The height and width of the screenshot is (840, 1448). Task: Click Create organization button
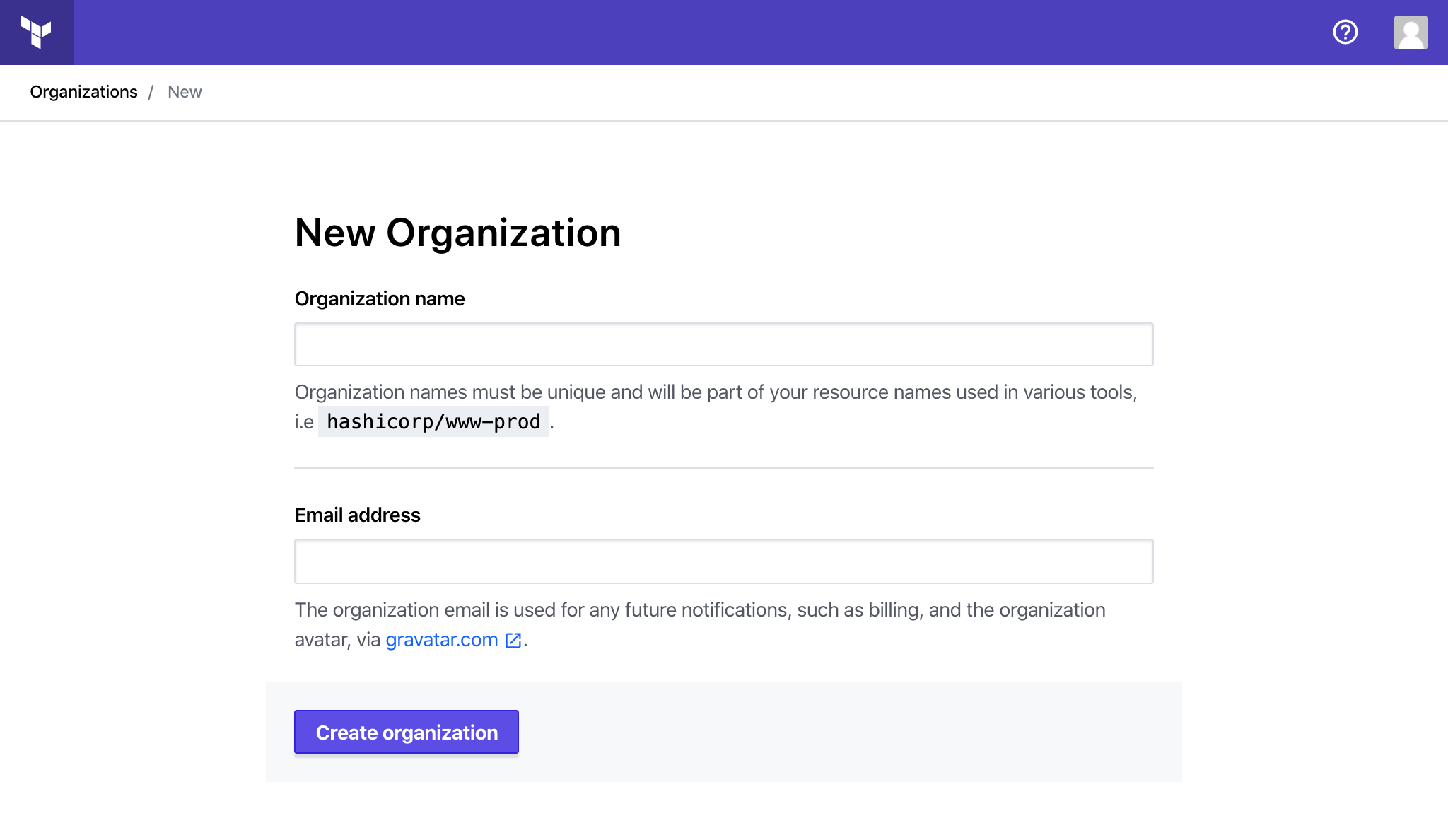(x=407, y=732)
